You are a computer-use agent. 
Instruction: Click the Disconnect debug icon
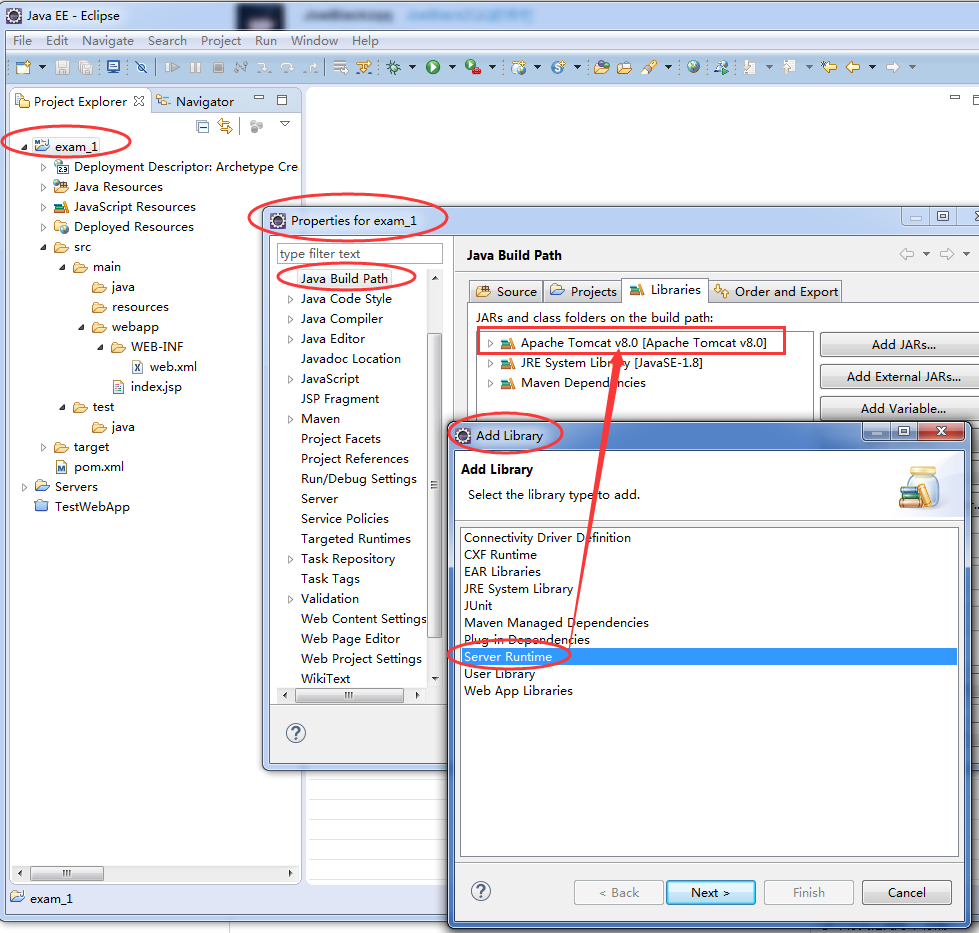tap(241, 67)
